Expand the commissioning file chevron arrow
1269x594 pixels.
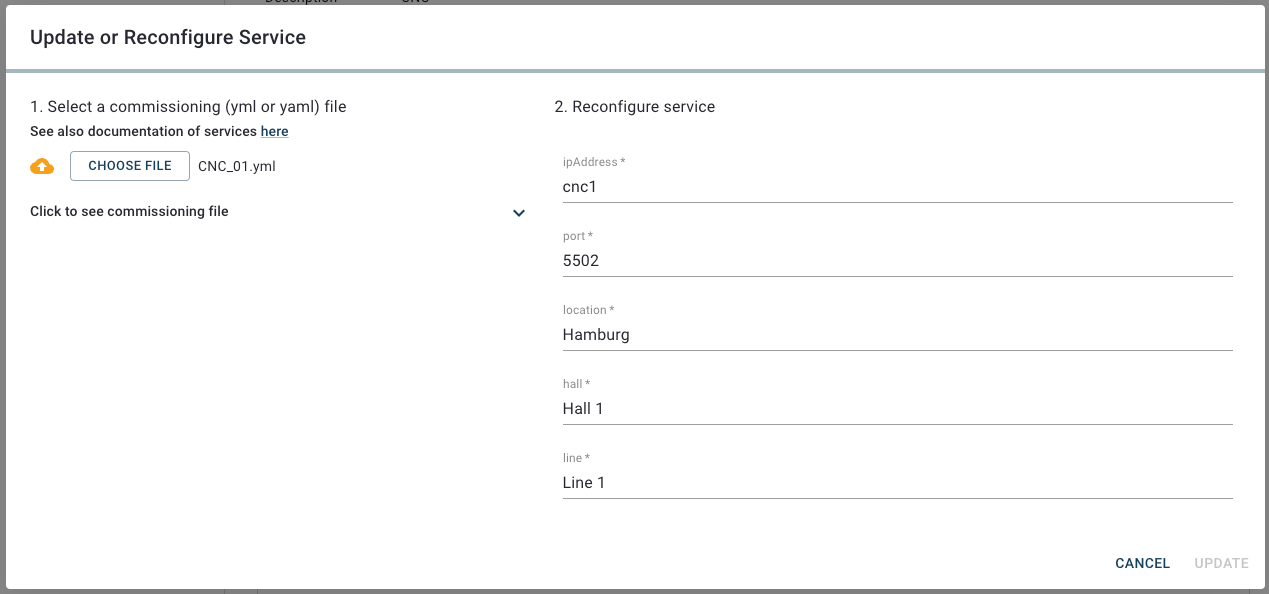point(519,213)
